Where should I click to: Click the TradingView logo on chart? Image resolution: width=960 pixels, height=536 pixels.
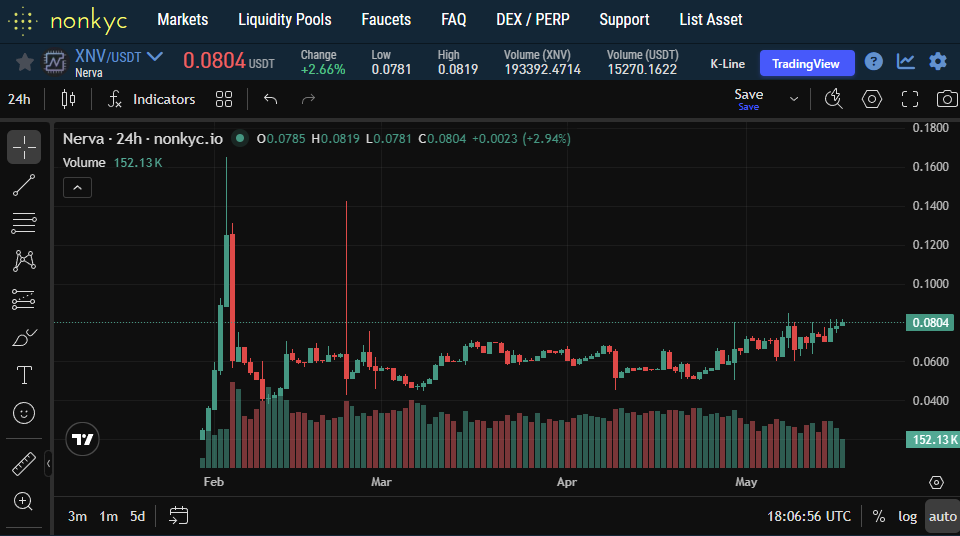tap(83, 439)
